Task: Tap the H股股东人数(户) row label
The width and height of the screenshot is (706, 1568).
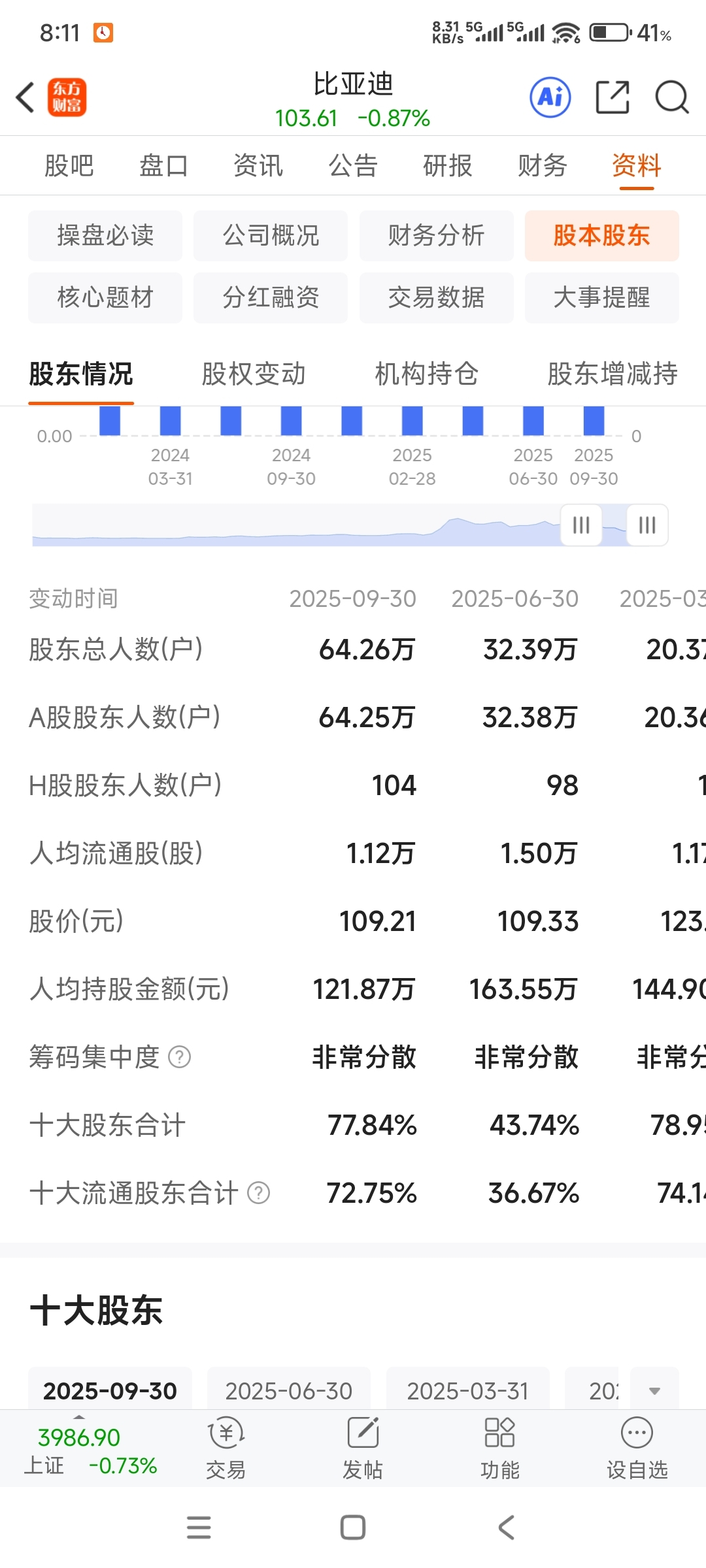Action: point(125,785)
